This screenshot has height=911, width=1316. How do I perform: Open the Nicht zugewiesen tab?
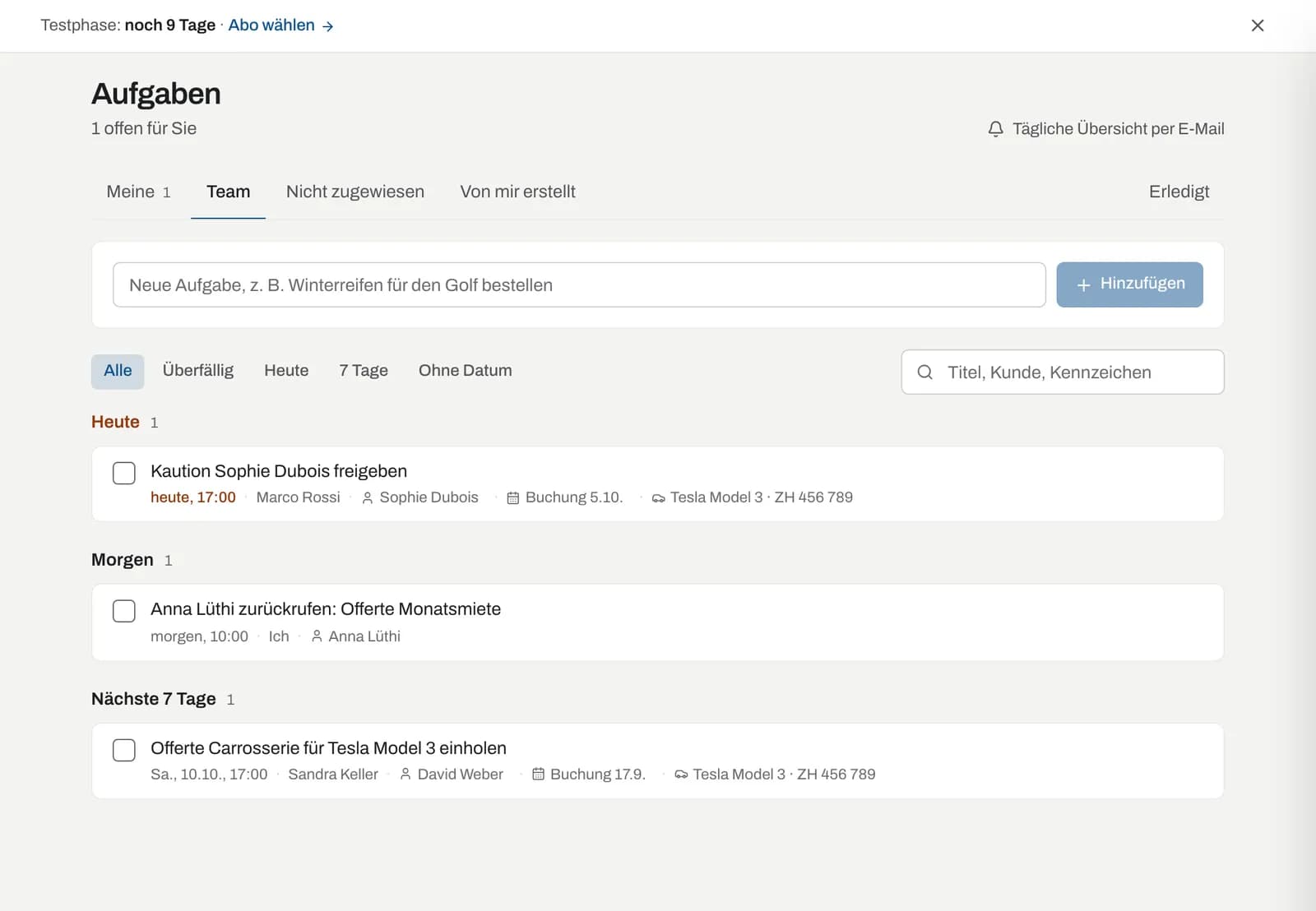pos(355,192)
